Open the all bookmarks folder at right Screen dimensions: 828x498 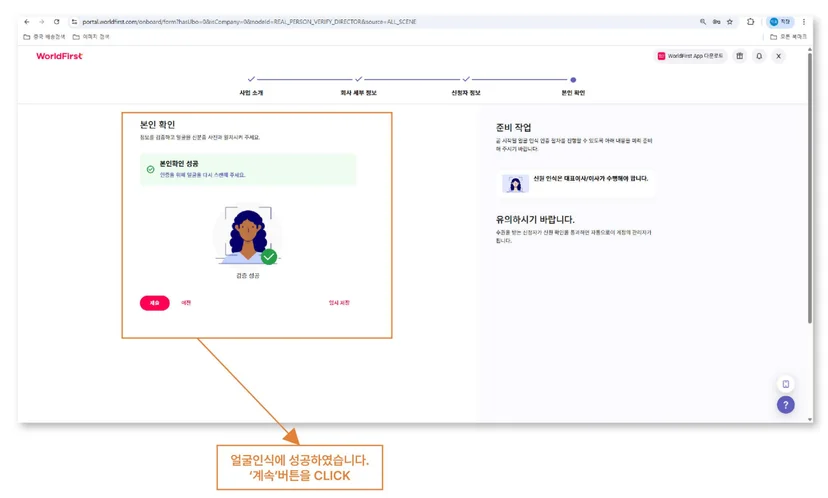pyautogui.click(x=788, y=36)
